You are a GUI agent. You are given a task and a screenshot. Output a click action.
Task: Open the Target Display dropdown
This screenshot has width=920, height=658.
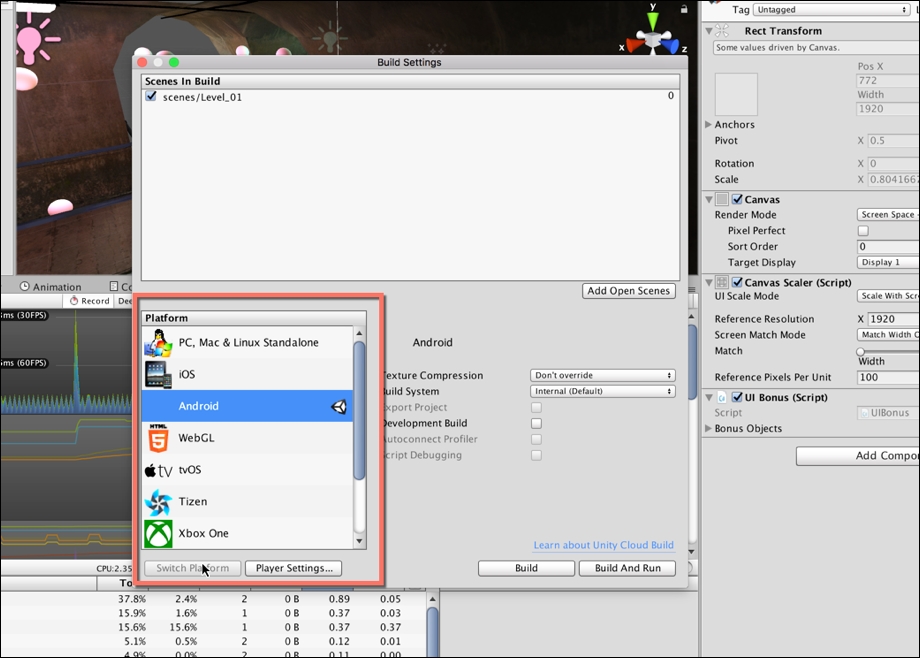[888, 262]
